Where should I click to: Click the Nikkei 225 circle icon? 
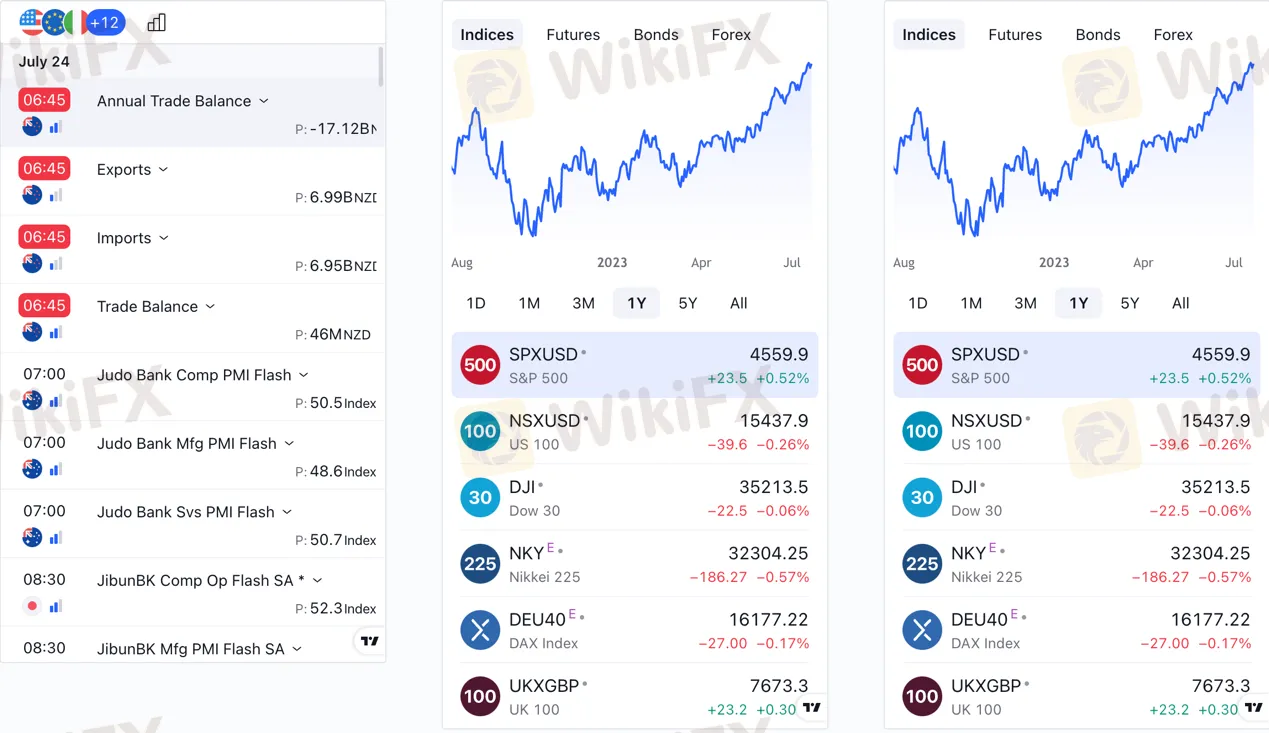(479, 563)
